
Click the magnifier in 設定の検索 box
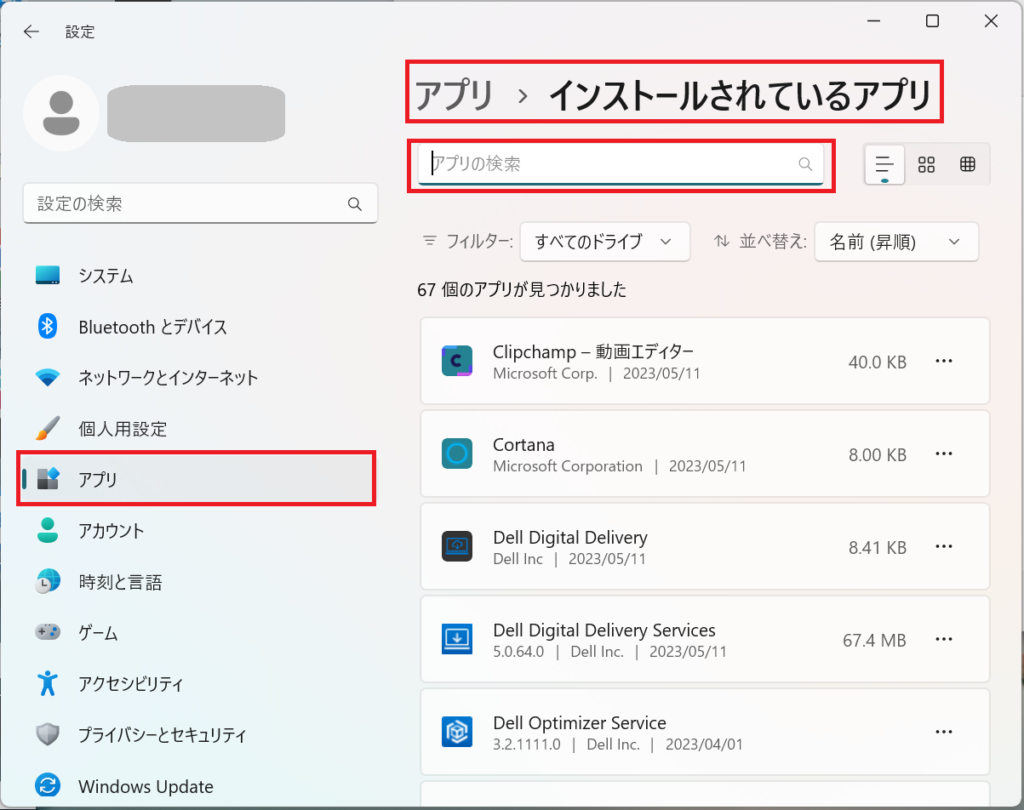[x=355, y=204]
